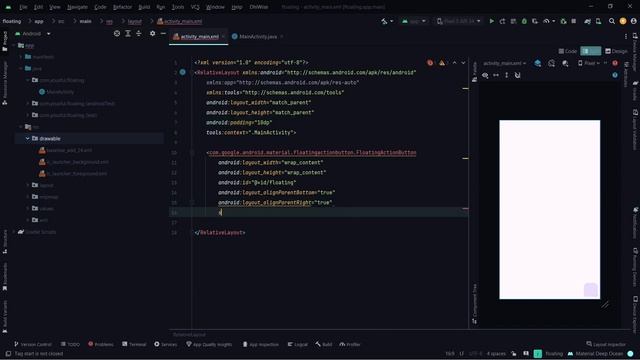Click Collapse All icon in Project panel

139,33
